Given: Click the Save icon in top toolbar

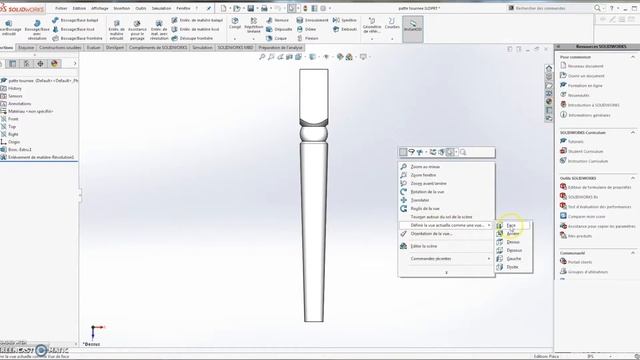Looking at the screenshot, I should 251,8.
